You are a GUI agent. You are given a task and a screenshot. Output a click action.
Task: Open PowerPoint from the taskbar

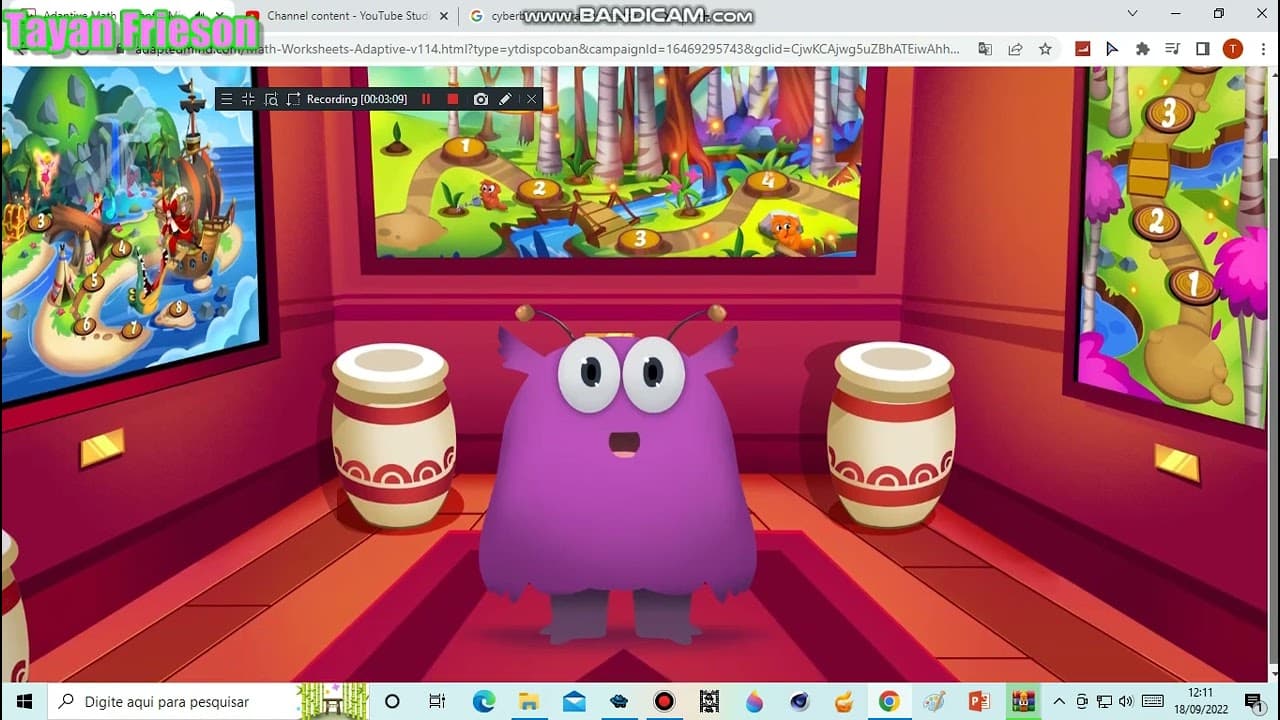point(979,701)
